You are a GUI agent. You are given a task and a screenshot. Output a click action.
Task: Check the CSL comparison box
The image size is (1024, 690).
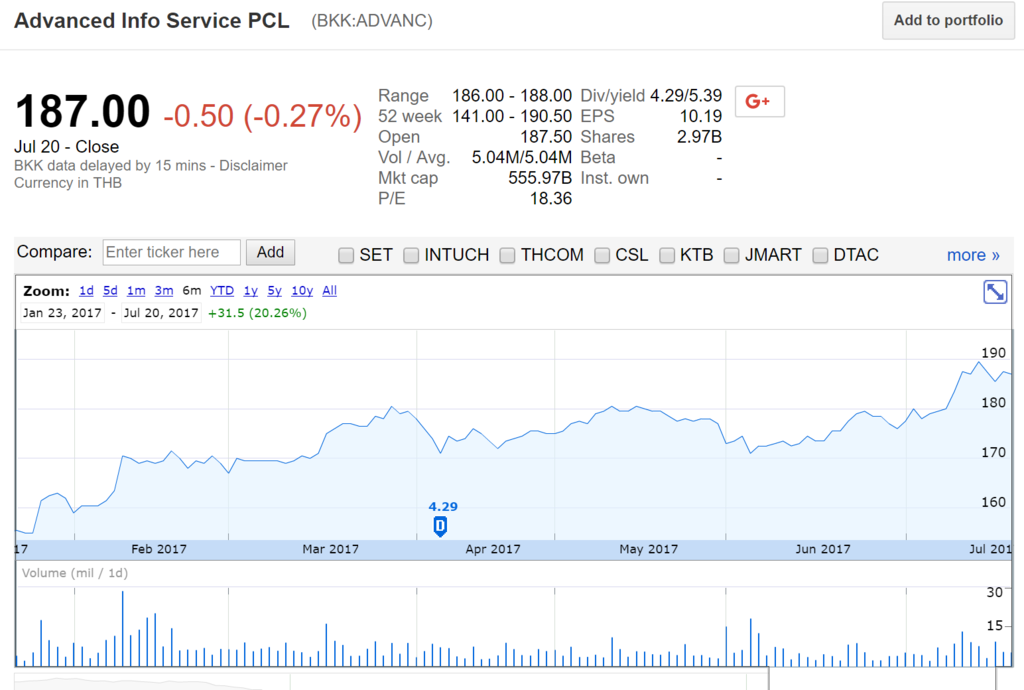(602, 255)
